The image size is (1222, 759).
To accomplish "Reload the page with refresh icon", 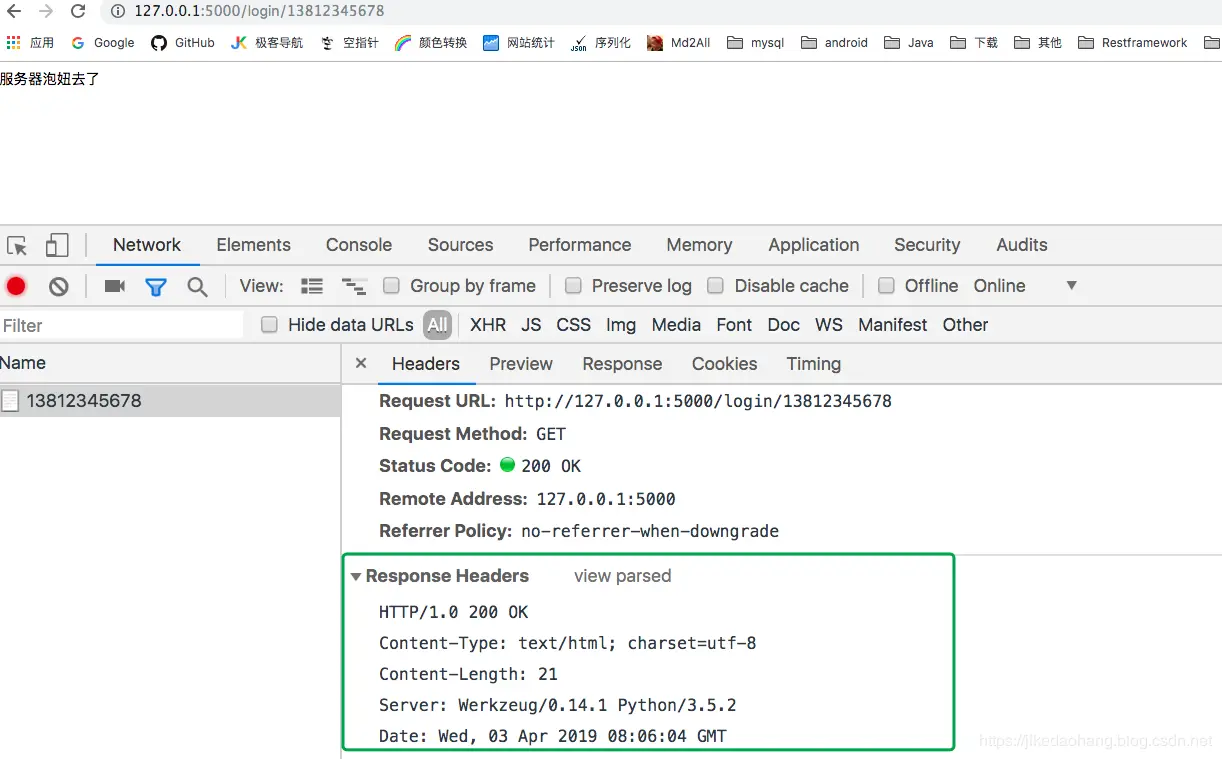I will click(78, 11).
